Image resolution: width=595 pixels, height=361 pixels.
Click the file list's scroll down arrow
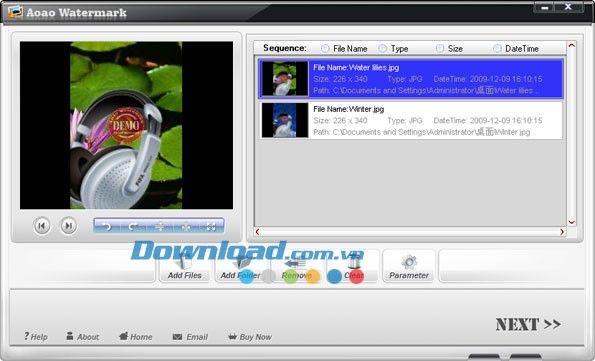(571, 222)
